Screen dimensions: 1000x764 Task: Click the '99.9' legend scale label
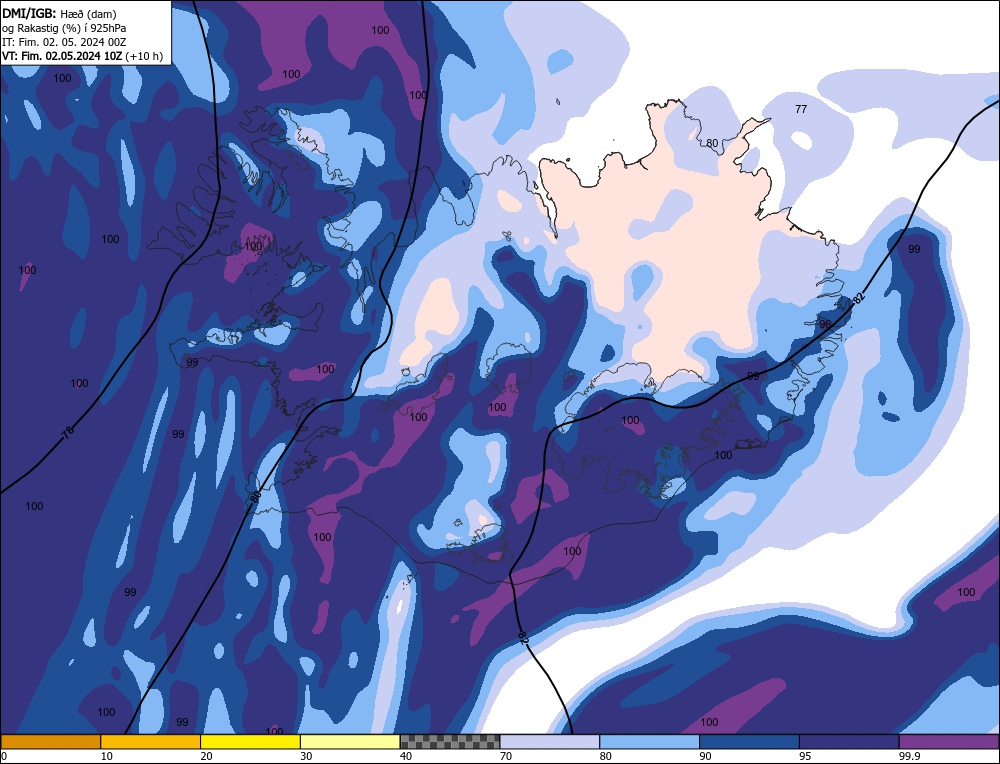(908, 756)
